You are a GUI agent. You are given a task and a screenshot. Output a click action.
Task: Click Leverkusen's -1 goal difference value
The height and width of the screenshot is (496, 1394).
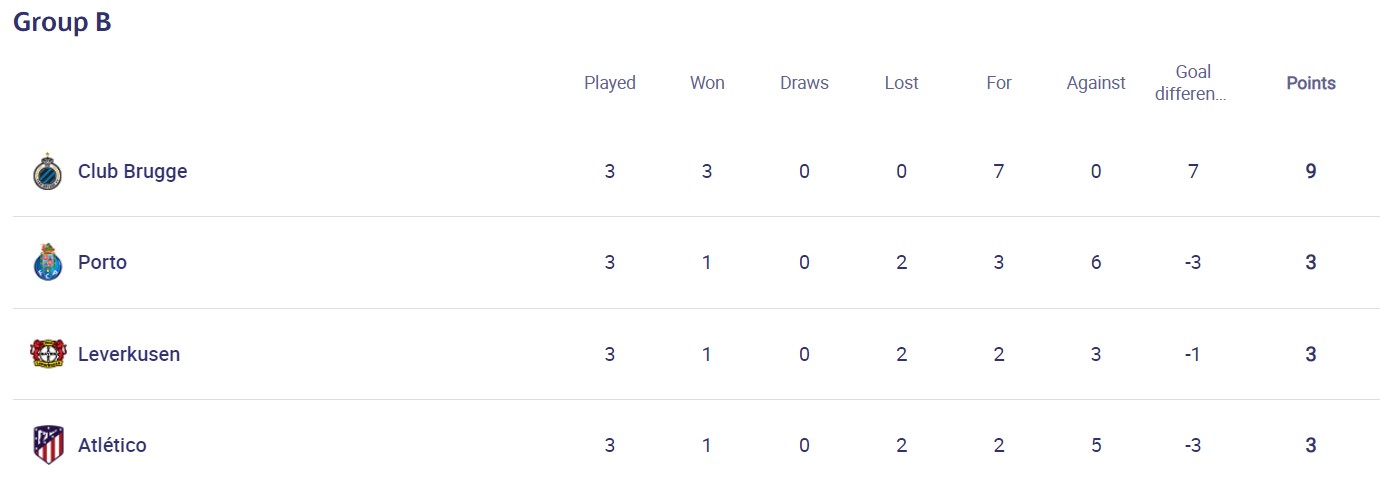point(1193,354)
